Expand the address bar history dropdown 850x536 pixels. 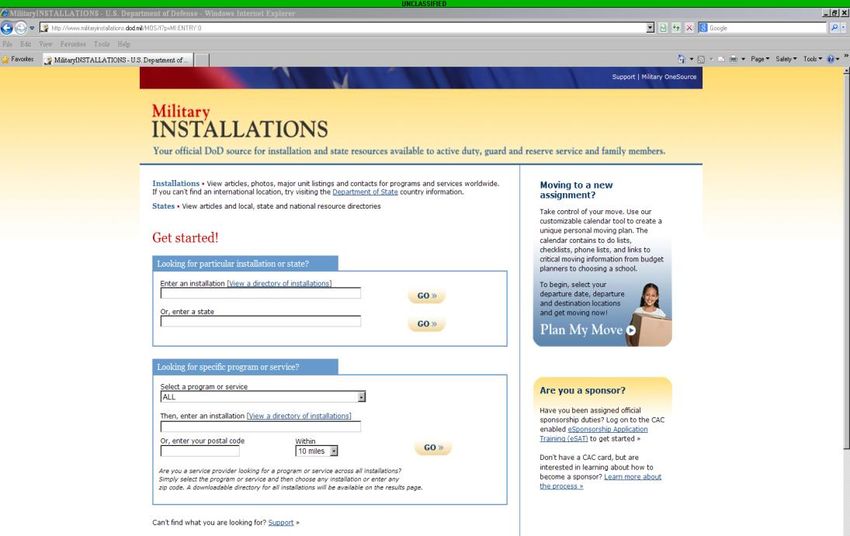tap(651, 28)
